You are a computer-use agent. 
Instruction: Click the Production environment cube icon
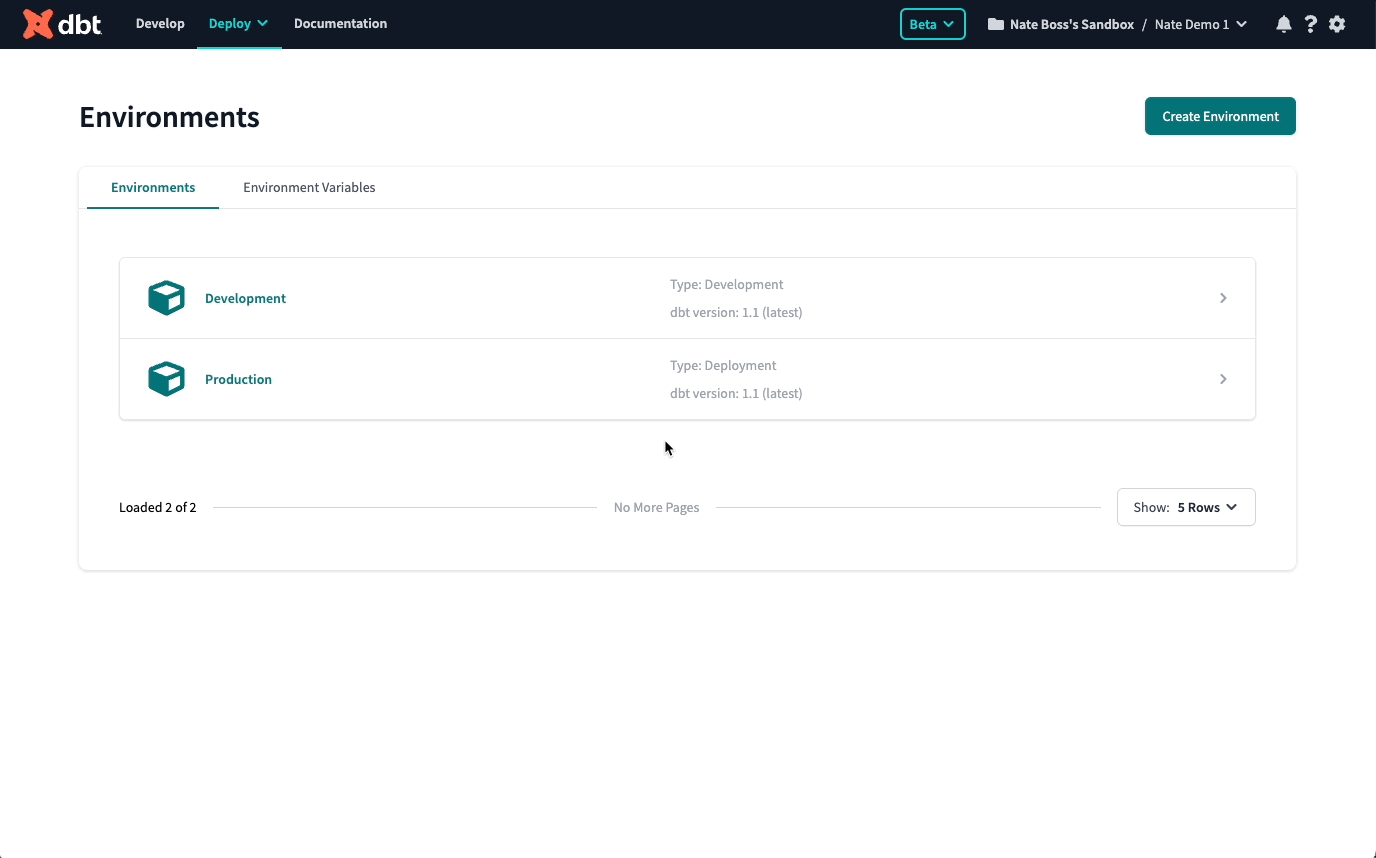[x=166, y=379]
